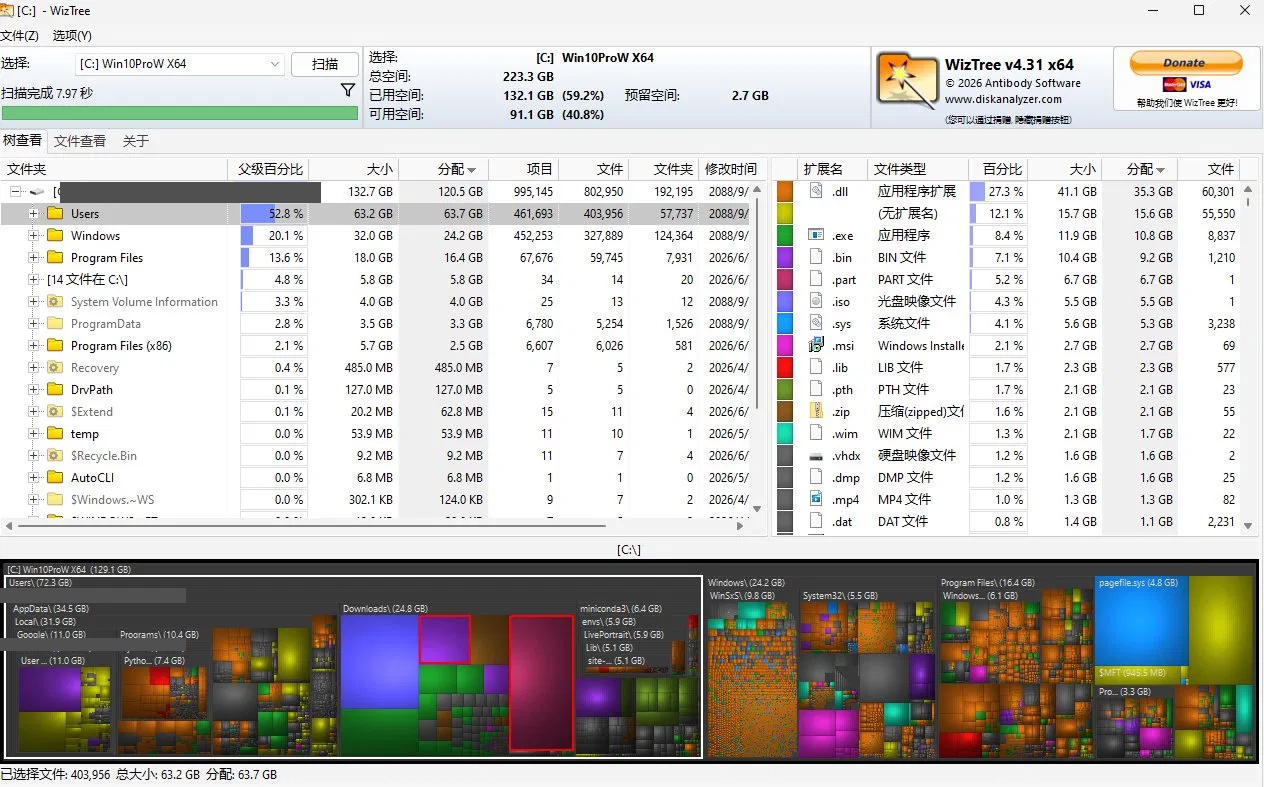This screenshot has height=787, width=1264.
Task: Click the orange .dll color swatch
Action: (785, 191)
